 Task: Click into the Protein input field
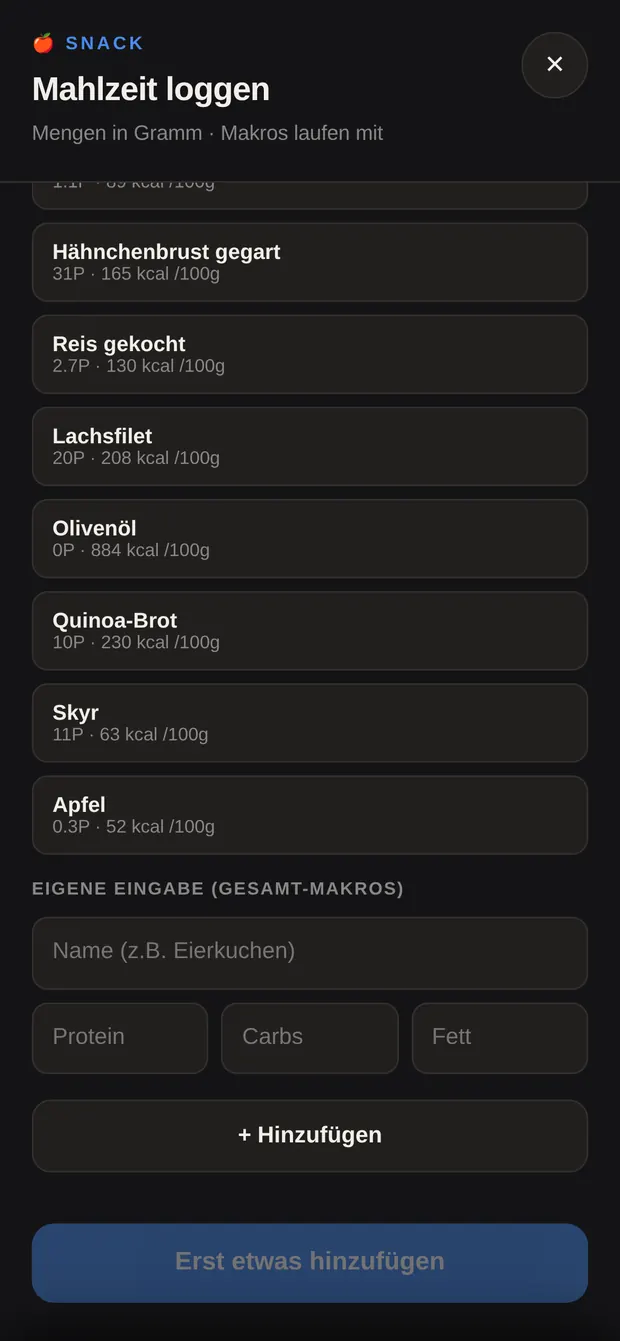click(x=120, y=1038)
